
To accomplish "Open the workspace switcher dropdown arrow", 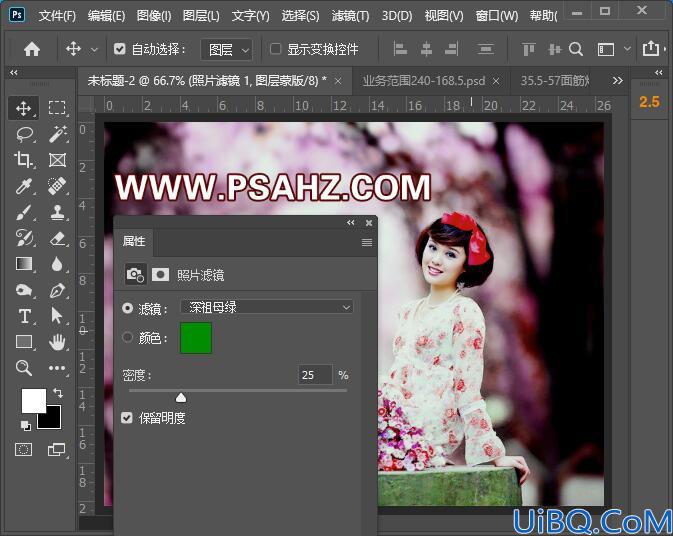I will pyautogui.click(x=627, y=49).
